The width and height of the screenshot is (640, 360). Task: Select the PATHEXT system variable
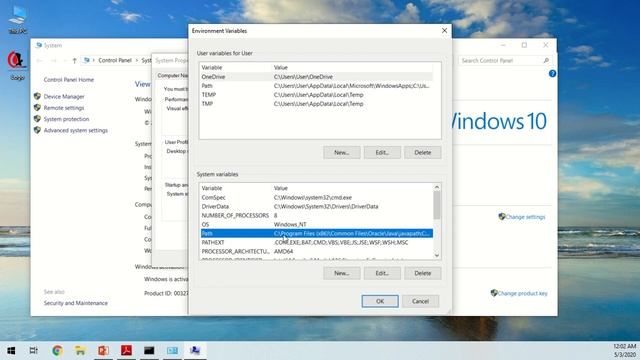(316, 242)
